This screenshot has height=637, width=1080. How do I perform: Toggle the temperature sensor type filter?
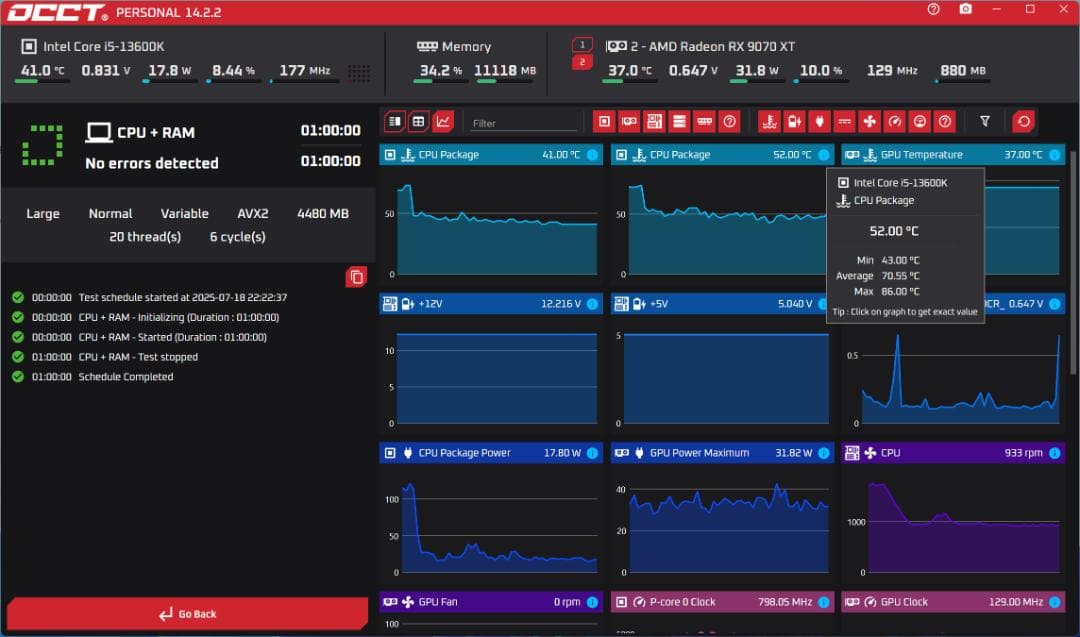click(x=769, y=122)
